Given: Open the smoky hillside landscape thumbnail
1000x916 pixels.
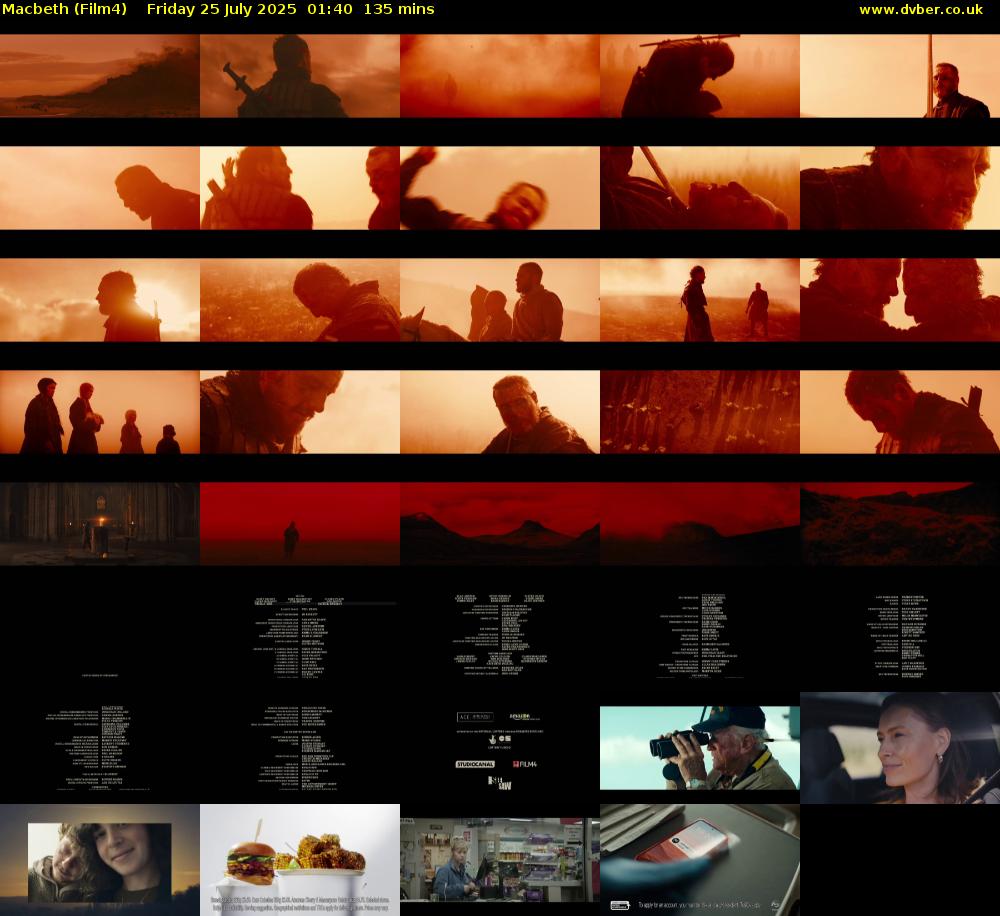Looking at the screenshot, I should click(99, 76).
